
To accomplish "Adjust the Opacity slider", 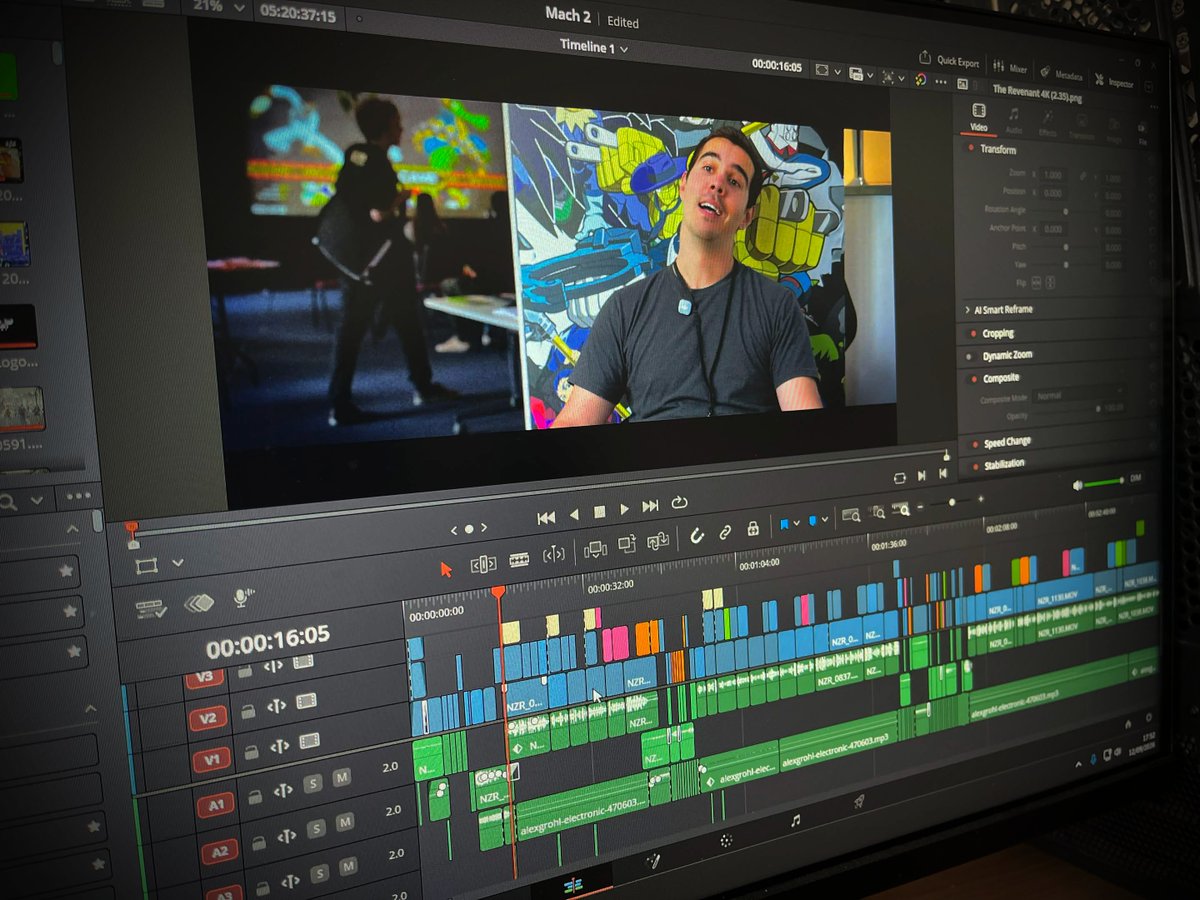I will coord(1098,409).
